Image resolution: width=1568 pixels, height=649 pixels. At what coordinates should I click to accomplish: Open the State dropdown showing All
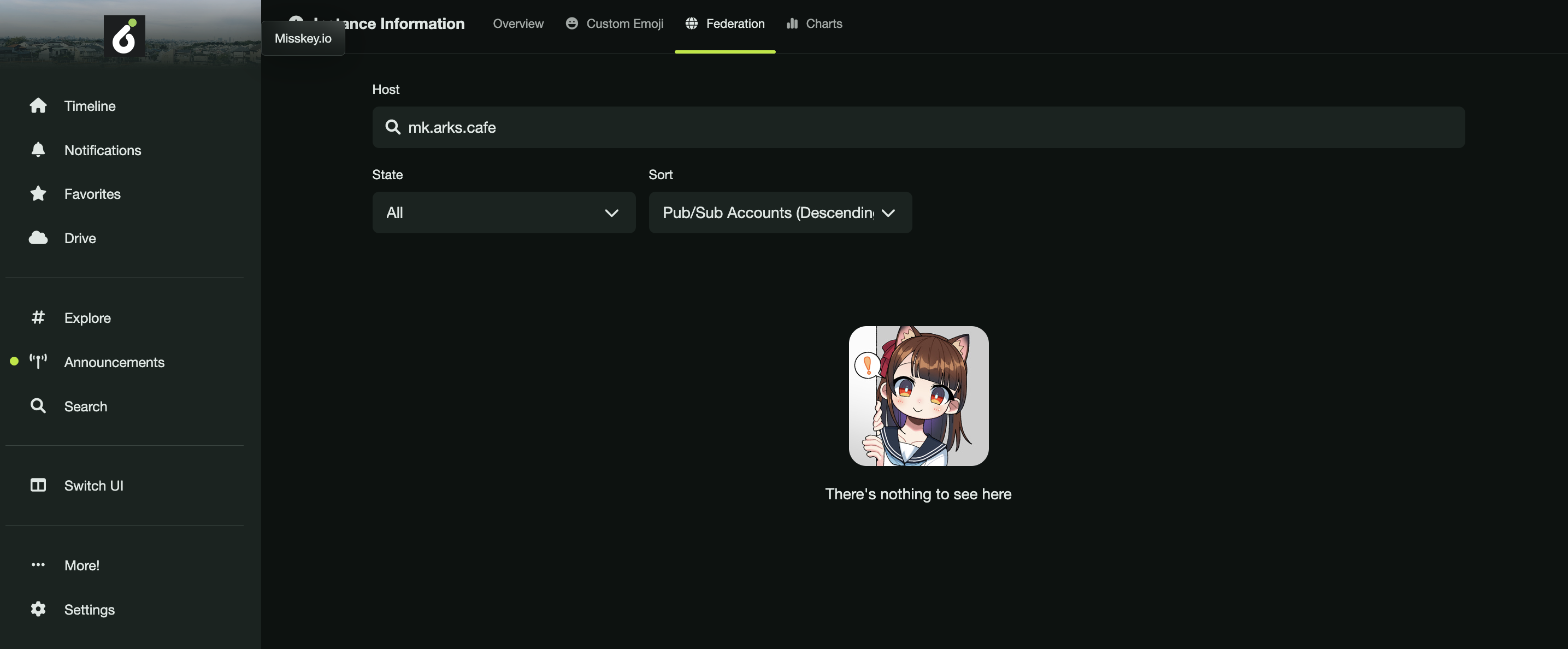coord(503,213)
